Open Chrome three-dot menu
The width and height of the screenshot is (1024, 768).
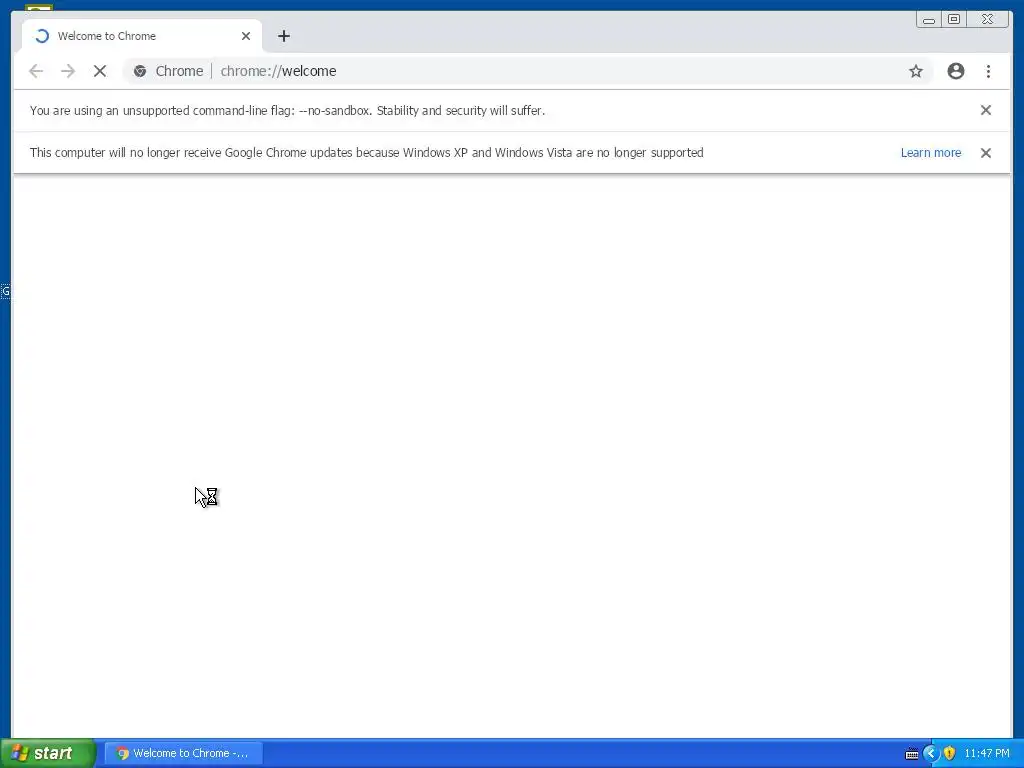coord(988,71)
